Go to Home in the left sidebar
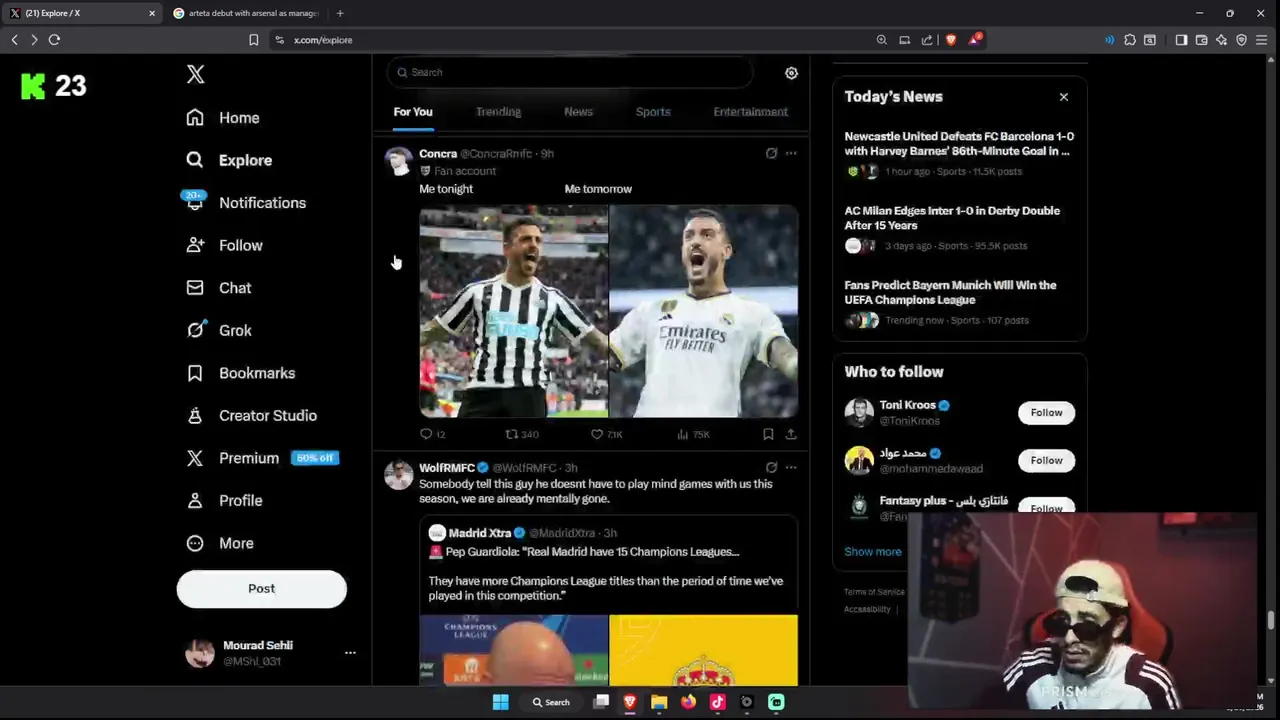The image size is (1280, 720). (x=223, y=118)
